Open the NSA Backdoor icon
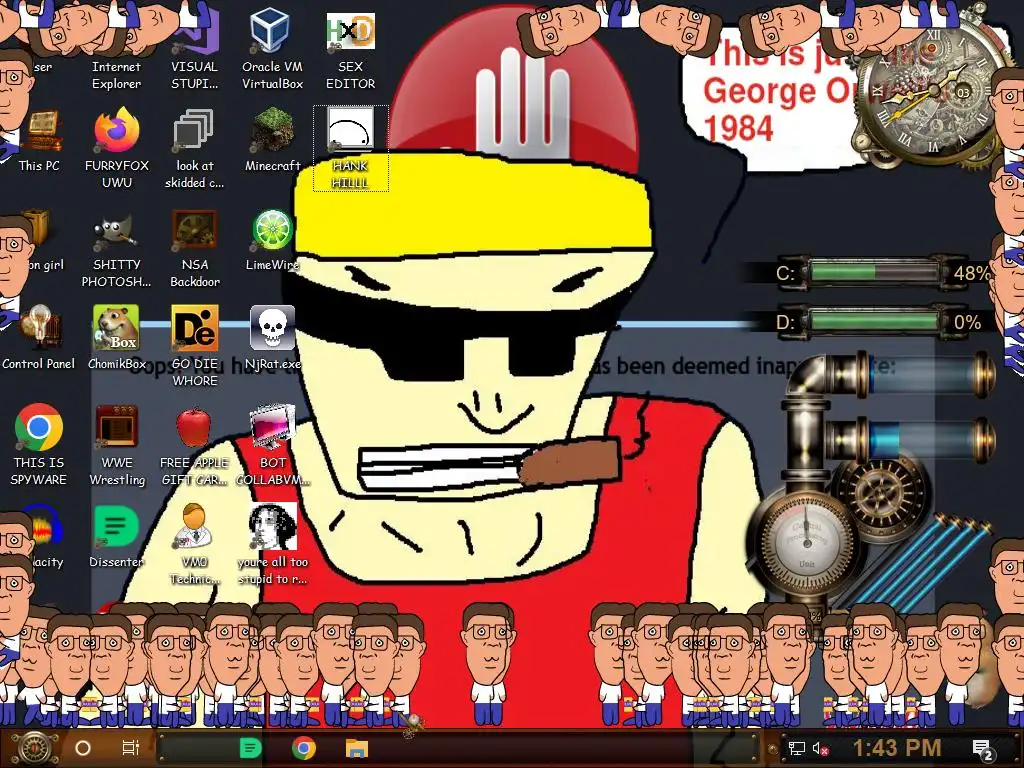 pos(195,248)
